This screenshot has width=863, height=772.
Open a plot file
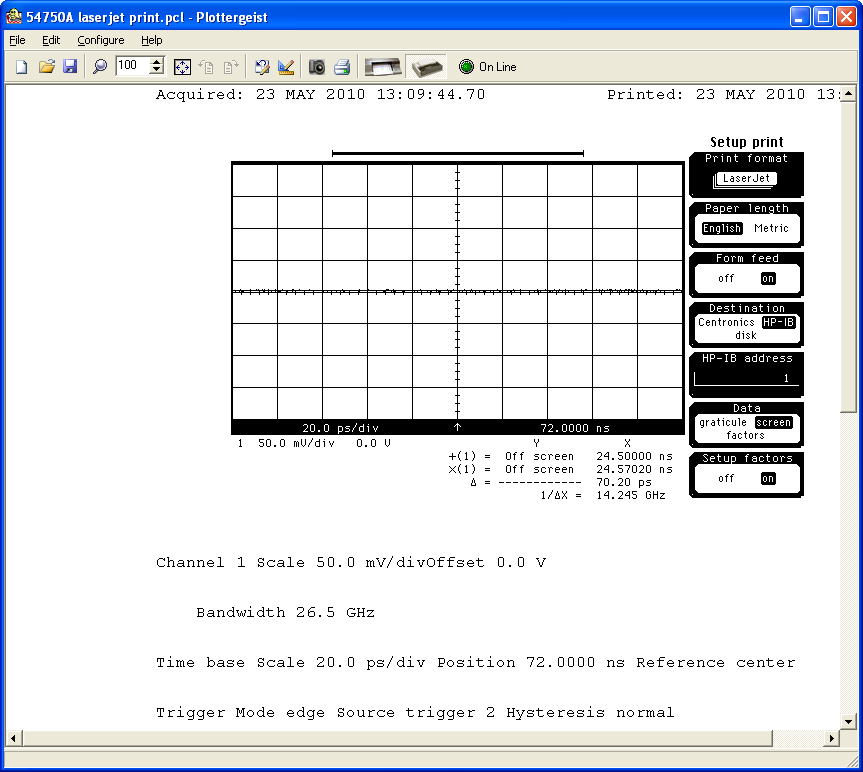pos(46,66)
